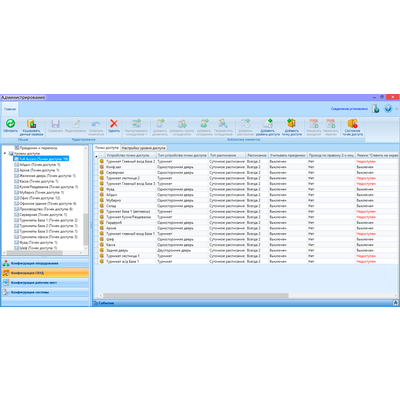Viewport: 400px width, 400px height.
Task: Open the Главная ribbon tab
Action: point(10,109)
